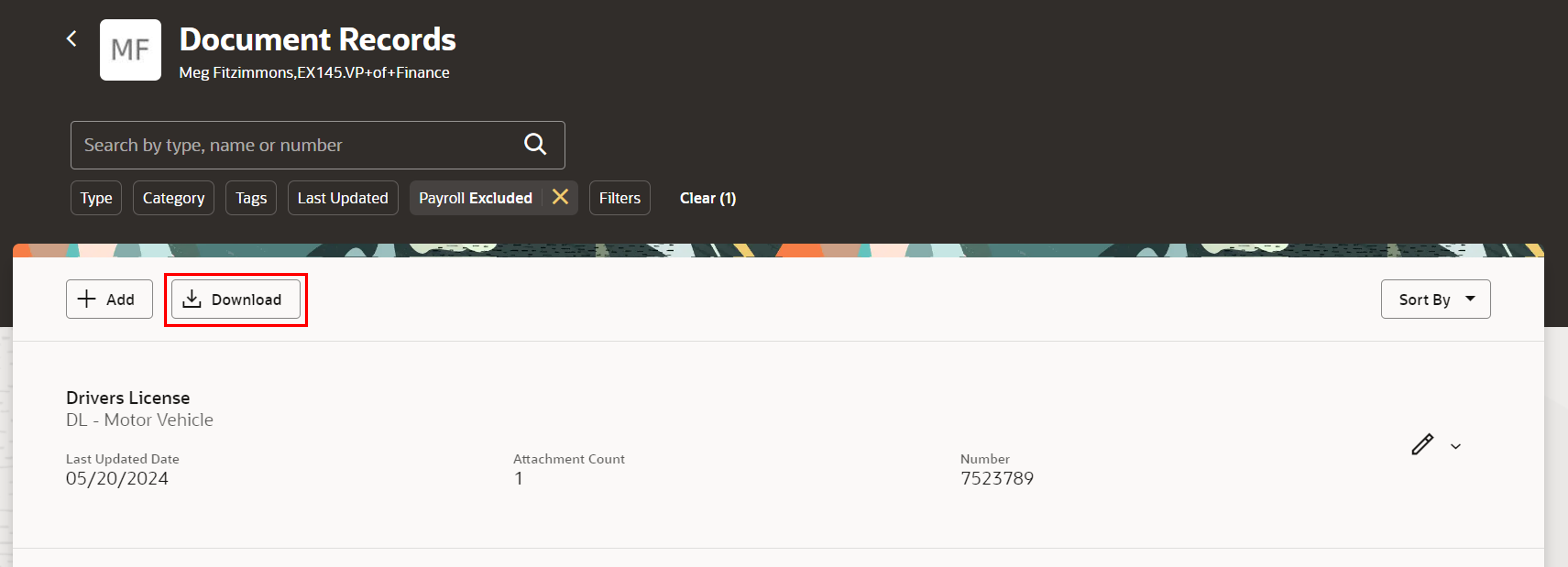Open the Category filter chip

tap(173, 198)
